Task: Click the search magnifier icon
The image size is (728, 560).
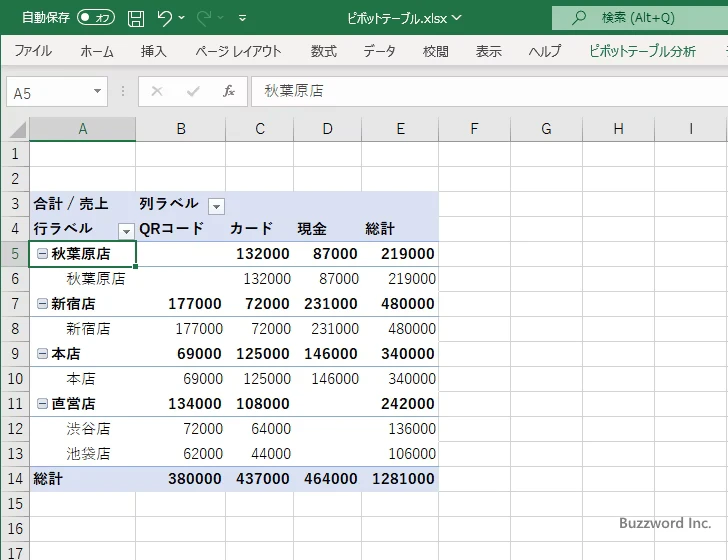Action: coord(578,18)
